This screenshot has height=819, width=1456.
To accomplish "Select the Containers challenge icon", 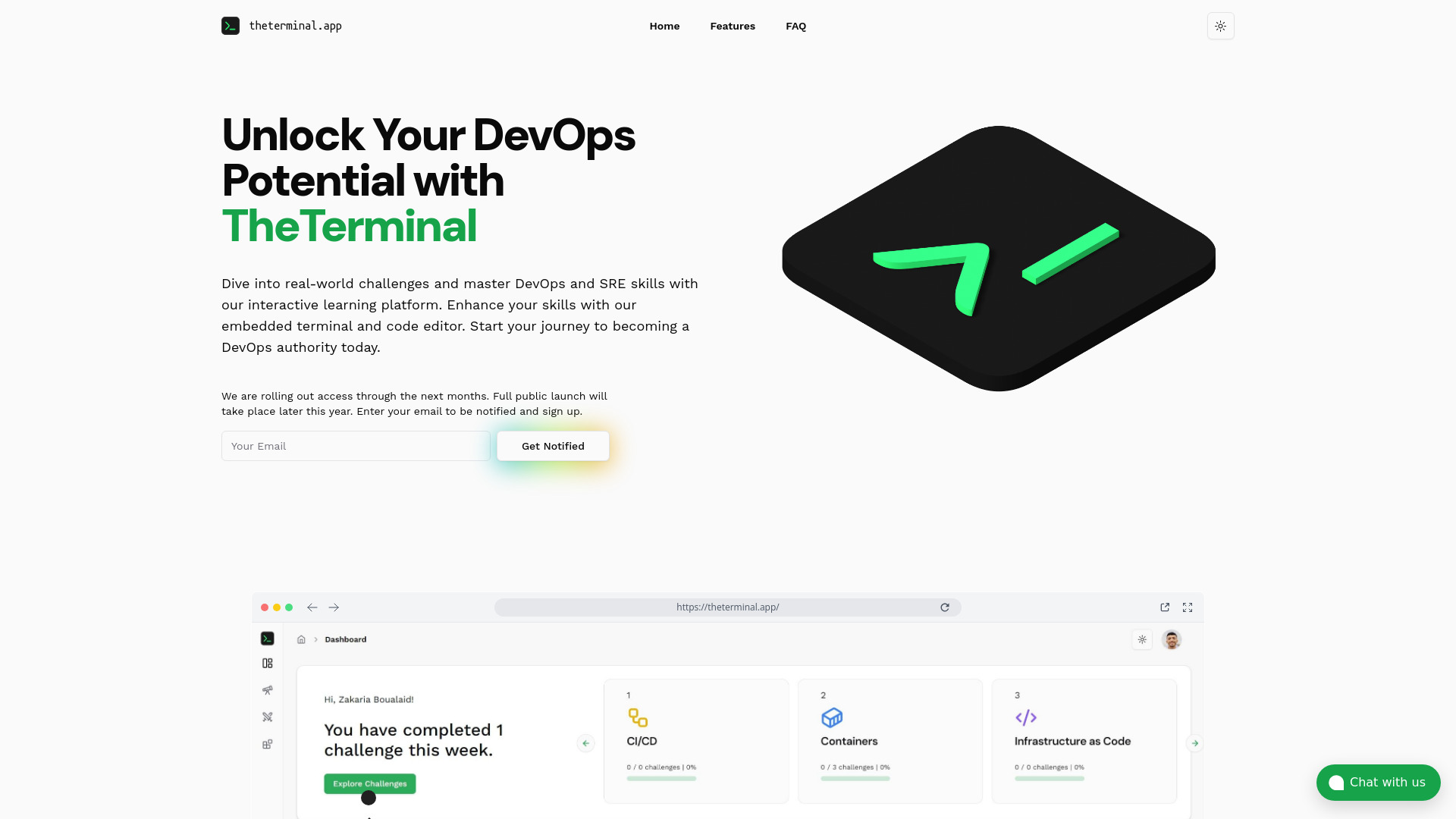I will point(832,717).
